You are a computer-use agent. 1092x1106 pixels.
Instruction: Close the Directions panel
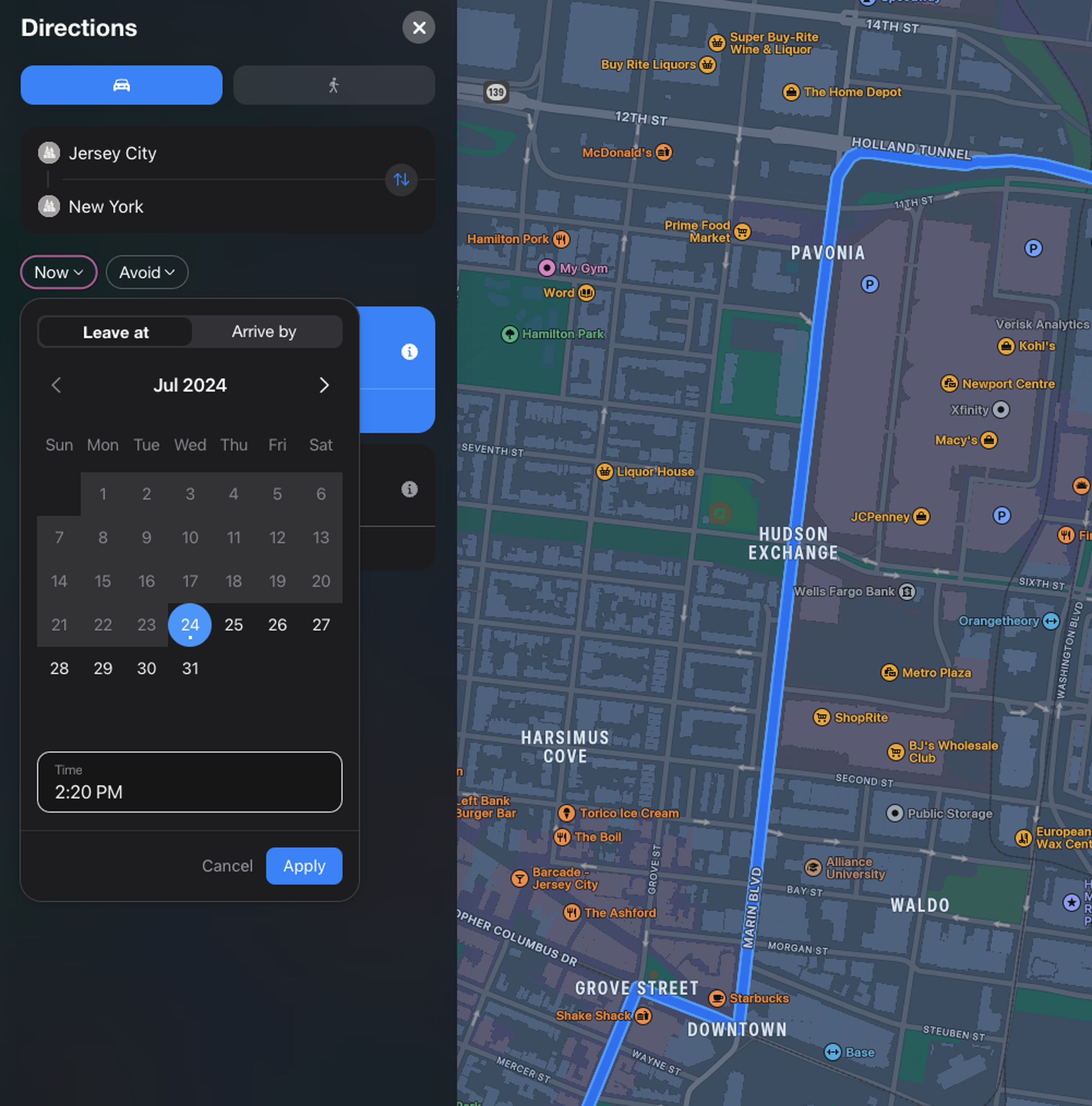click(419, 27)
